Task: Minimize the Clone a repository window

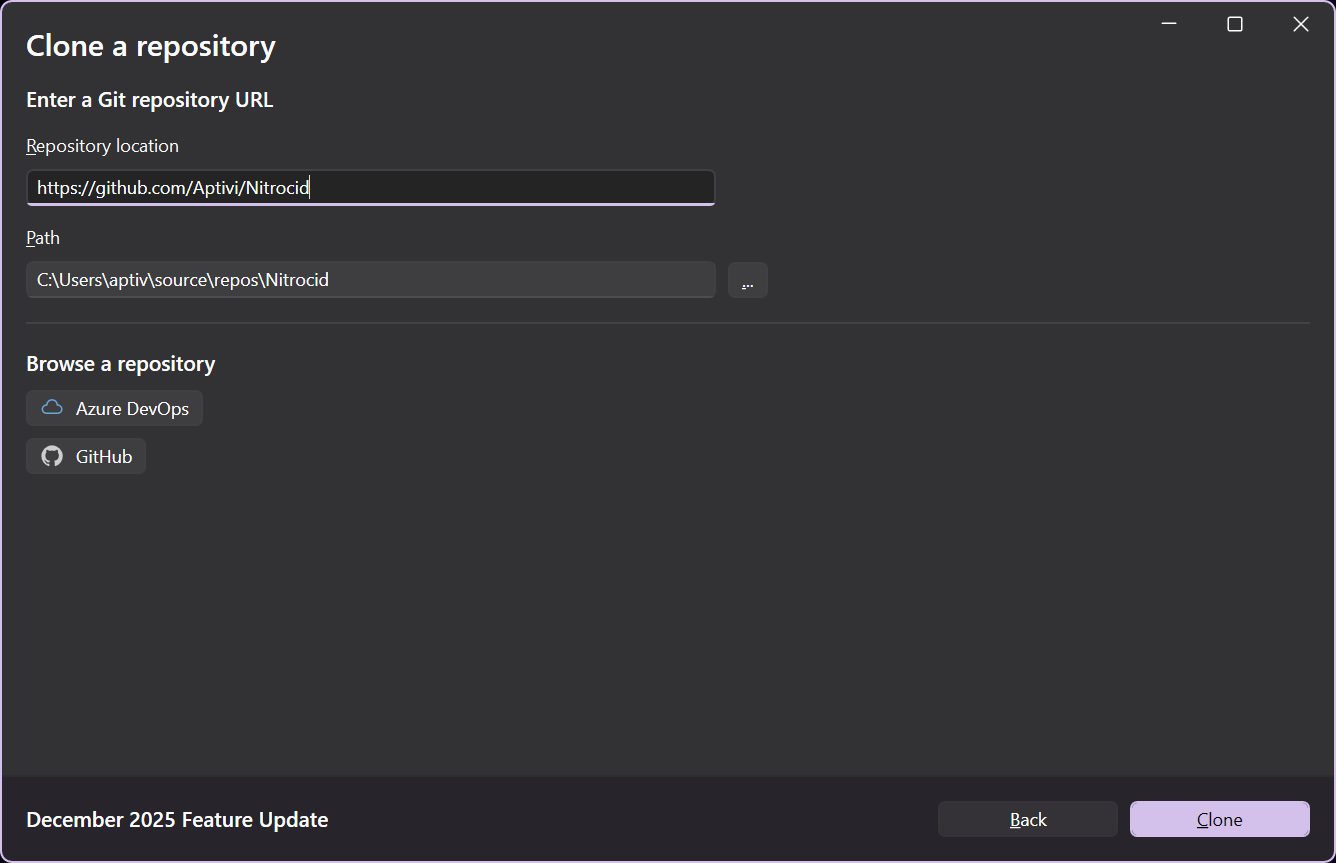Action: [1169, 24]
